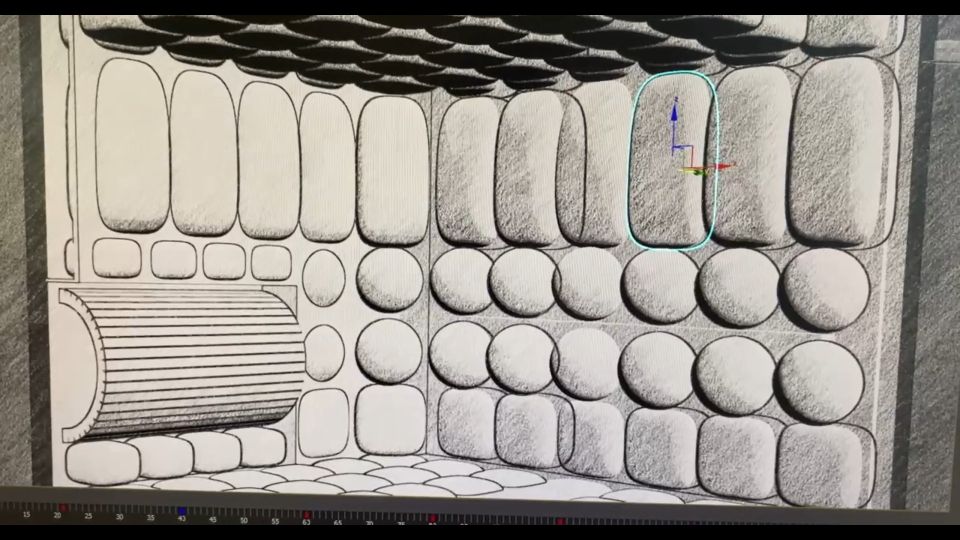960x540 pixels.
Task: Select the blue keyframe marker at frame 40
Action: 182,511
